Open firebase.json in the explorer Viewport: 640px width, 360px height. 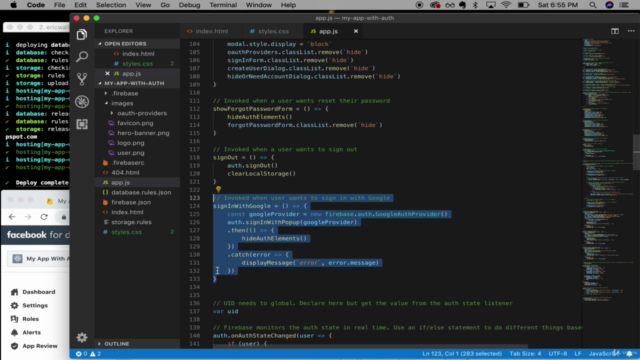pyautogui.click(x=131, y=202)
